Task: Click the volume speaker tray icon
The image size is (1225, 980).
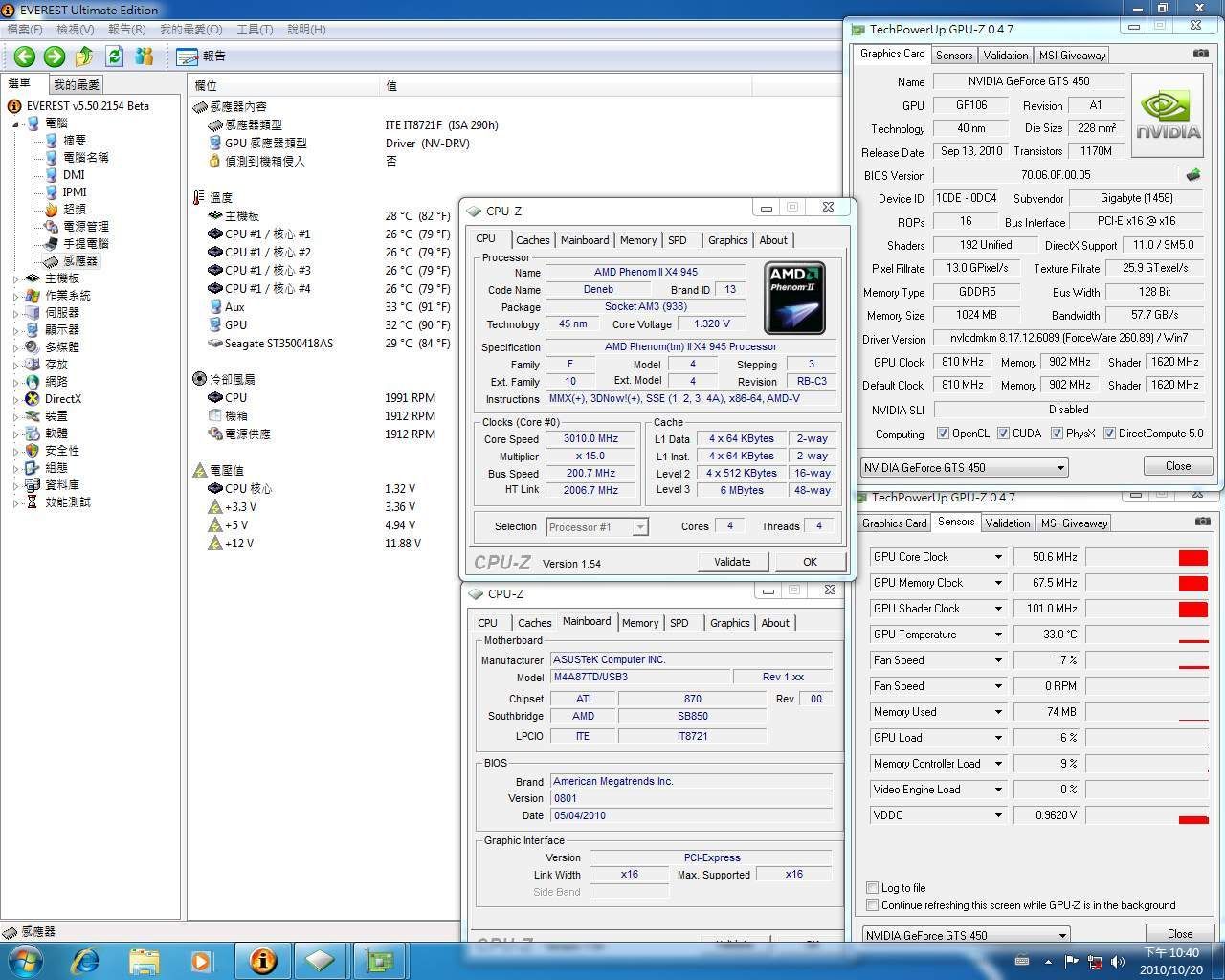Action: [x=1117, y=962]
